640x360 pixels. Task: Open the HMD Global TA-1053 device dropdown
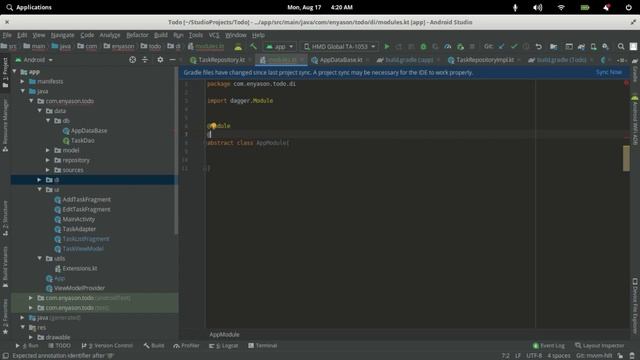click(340, 47)
